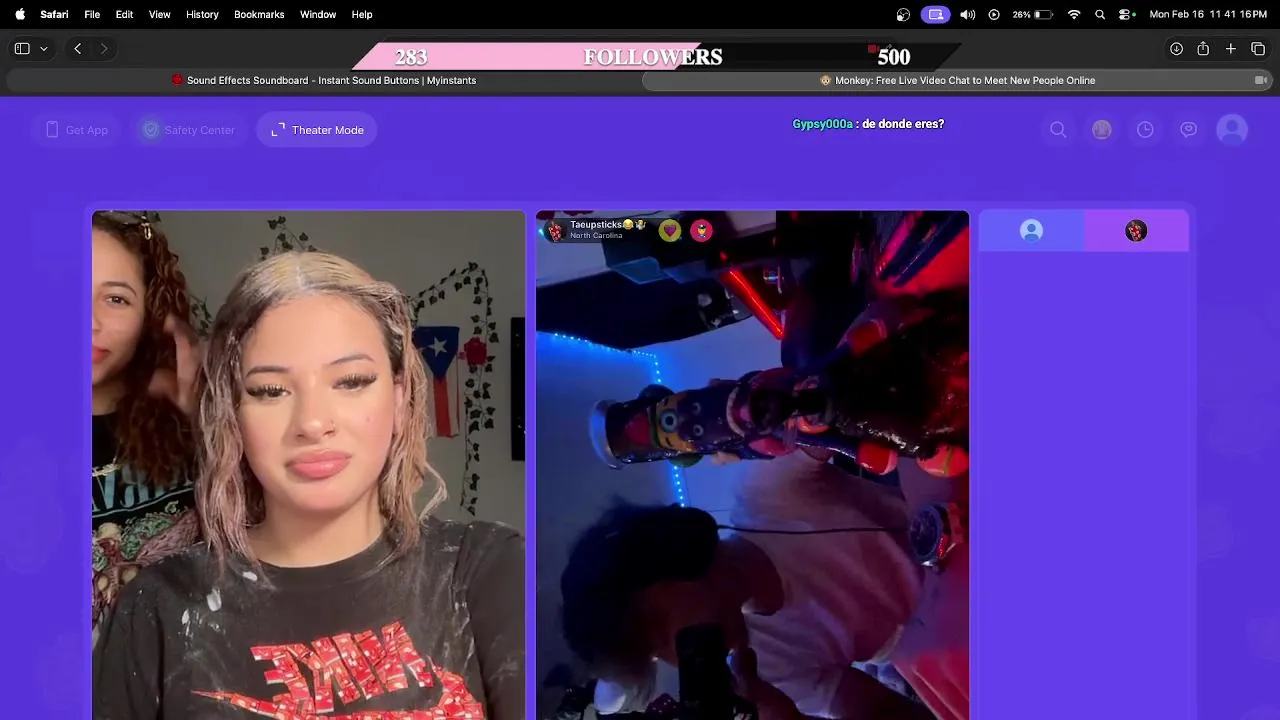Open the Edit menu

[124, 14]
